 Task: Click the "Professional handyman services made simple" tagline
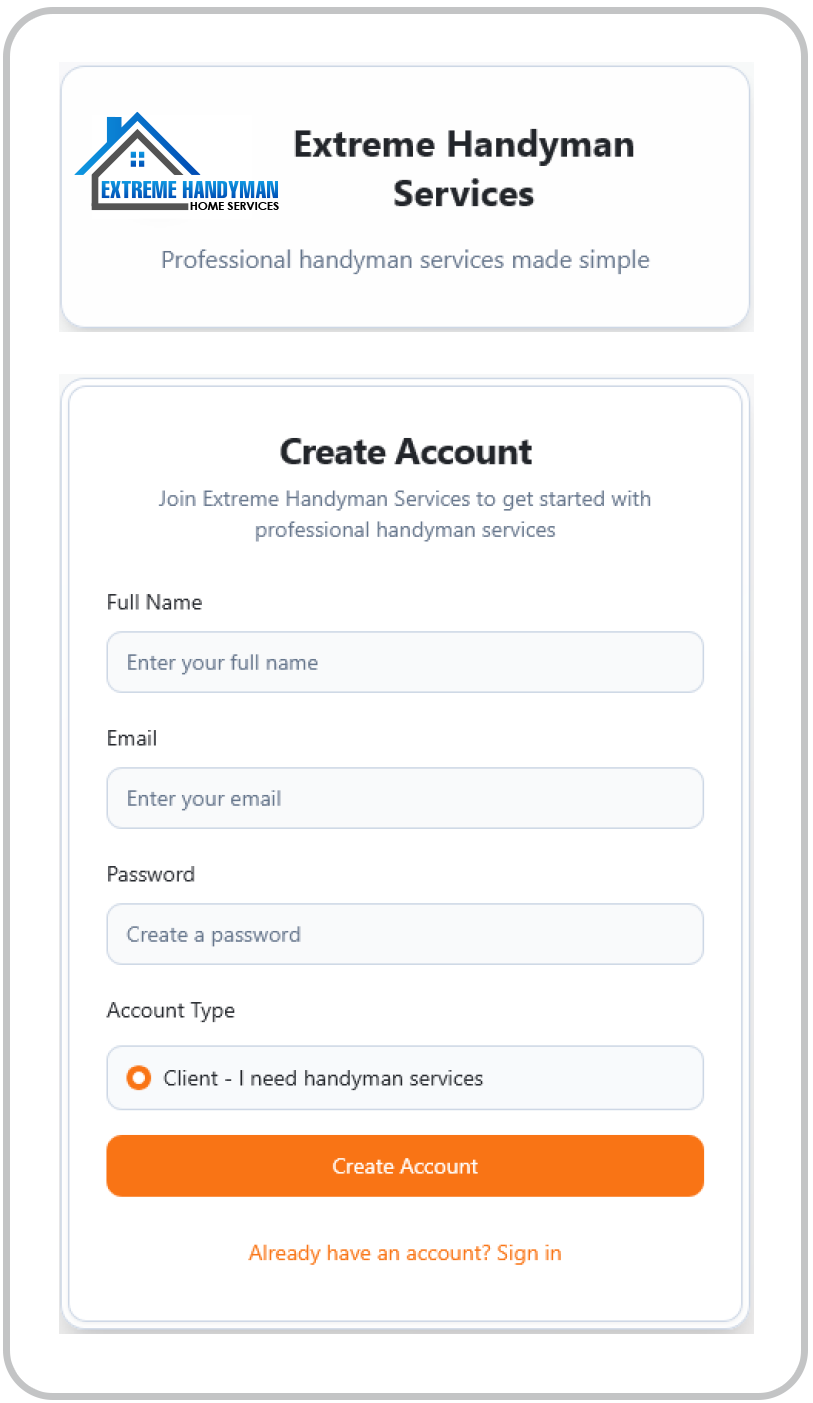click(405, 260)
